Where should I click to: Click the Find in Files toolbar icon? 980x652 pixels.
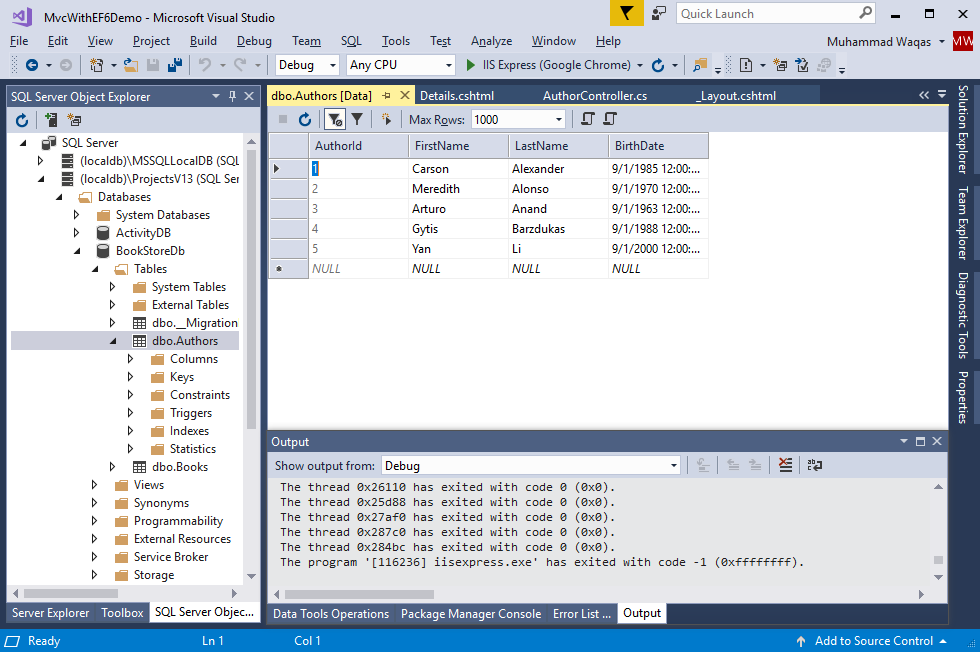[700, 65]
